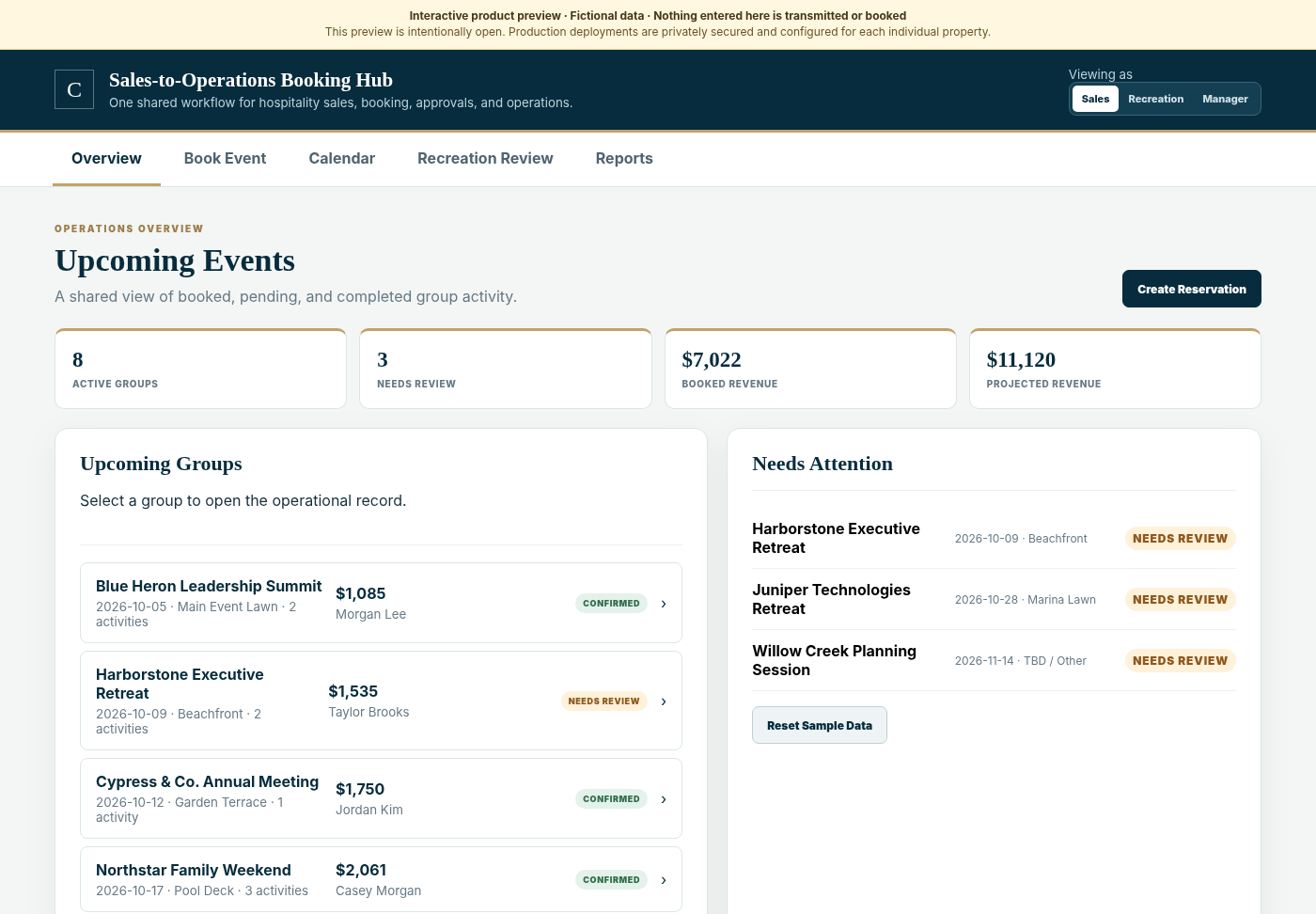Viewport: 1316px width, 914px height.
Task: Open the Calendar tab
Action: point(342,159)
